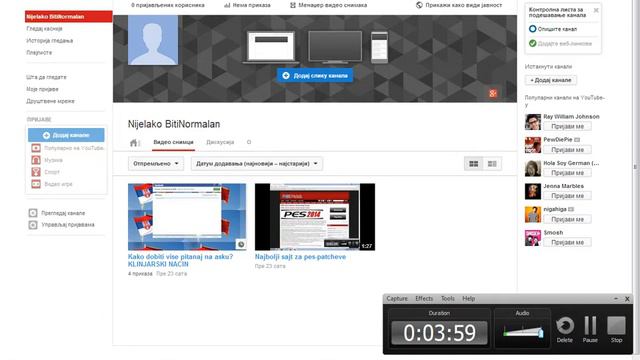640x360 pixels.
Task: Switch to grid view layout
Action: [x=473, y=164]
